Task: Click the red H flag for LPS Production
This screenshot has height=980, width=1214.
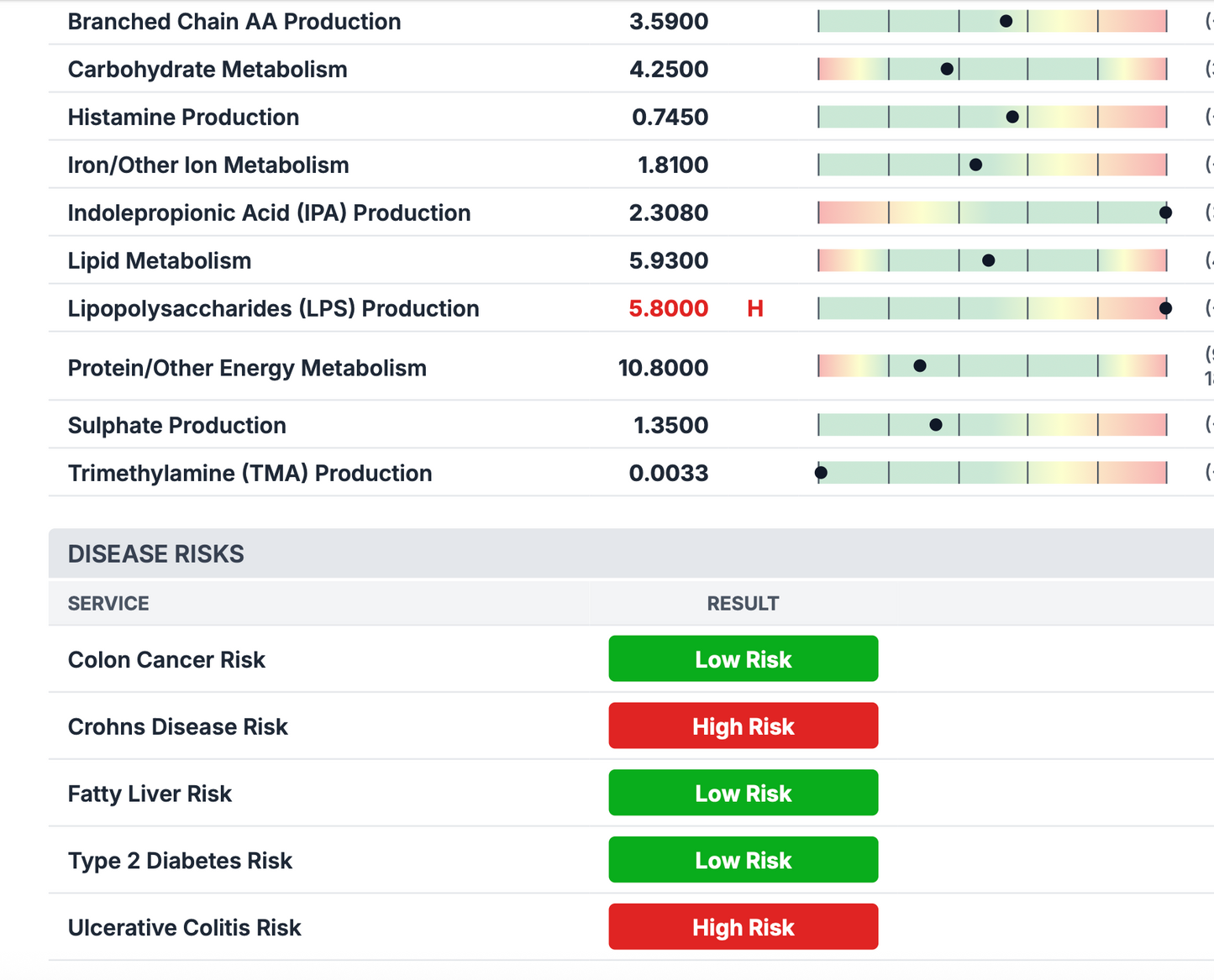Action: [754, 309]
